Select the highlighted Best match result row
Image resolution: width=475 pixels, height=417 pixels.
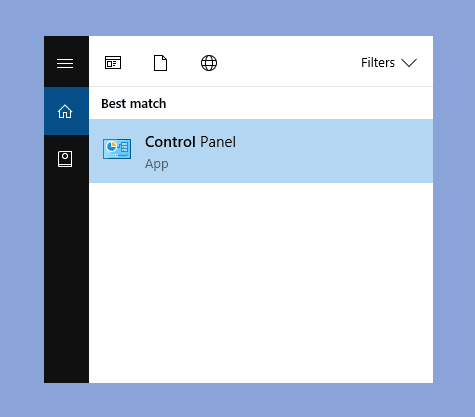point(261,151)
